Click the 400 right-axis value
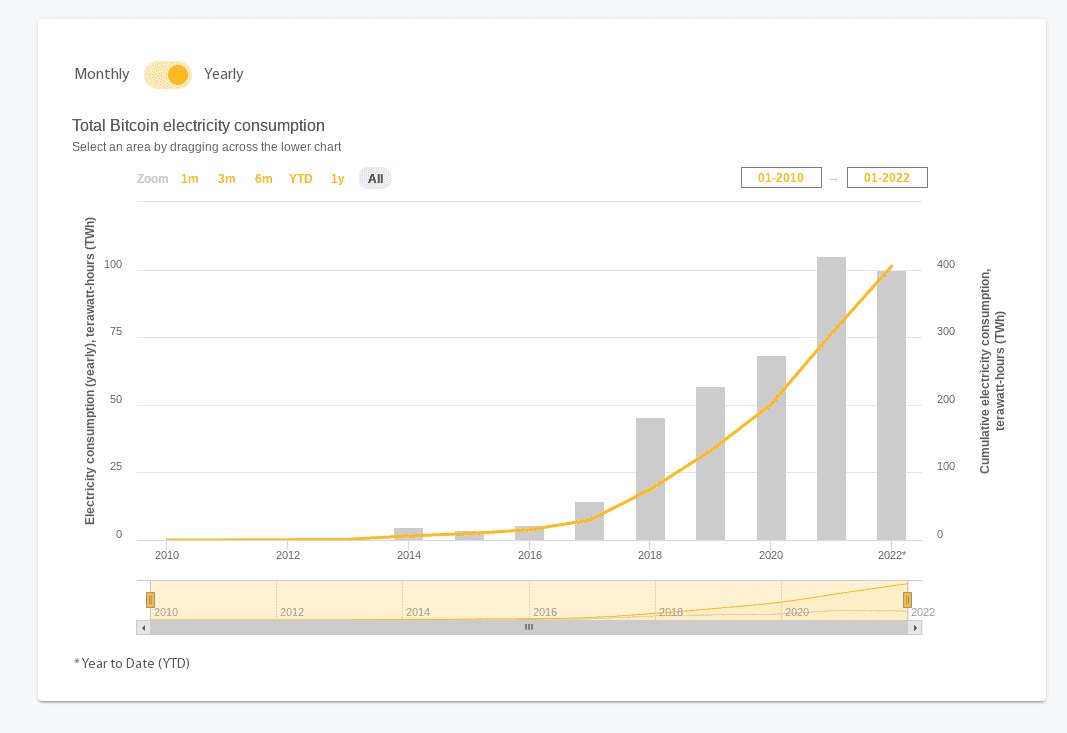 (x=946, y=265)
